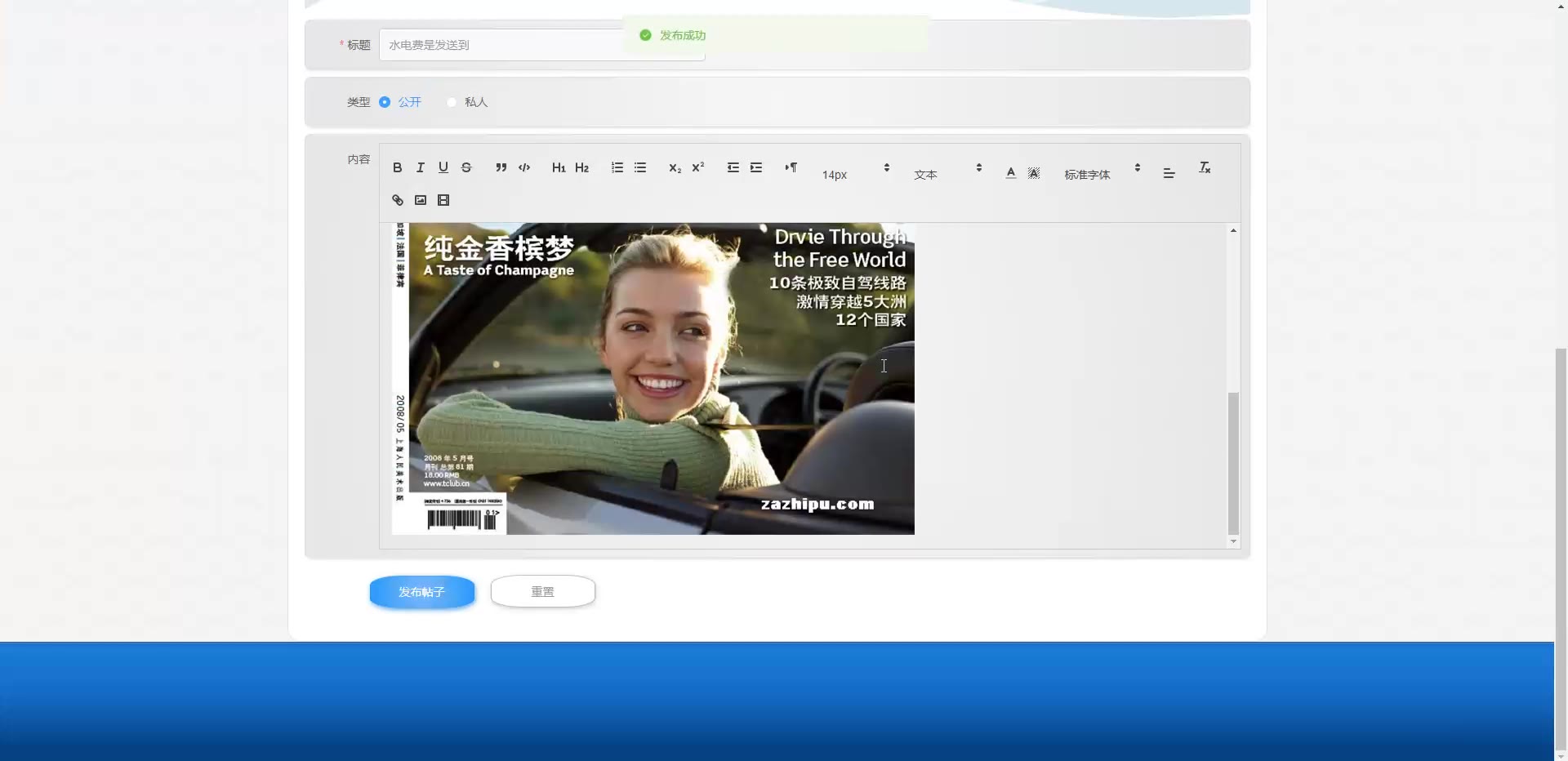Open the background color picker

tap(1034, 172)
